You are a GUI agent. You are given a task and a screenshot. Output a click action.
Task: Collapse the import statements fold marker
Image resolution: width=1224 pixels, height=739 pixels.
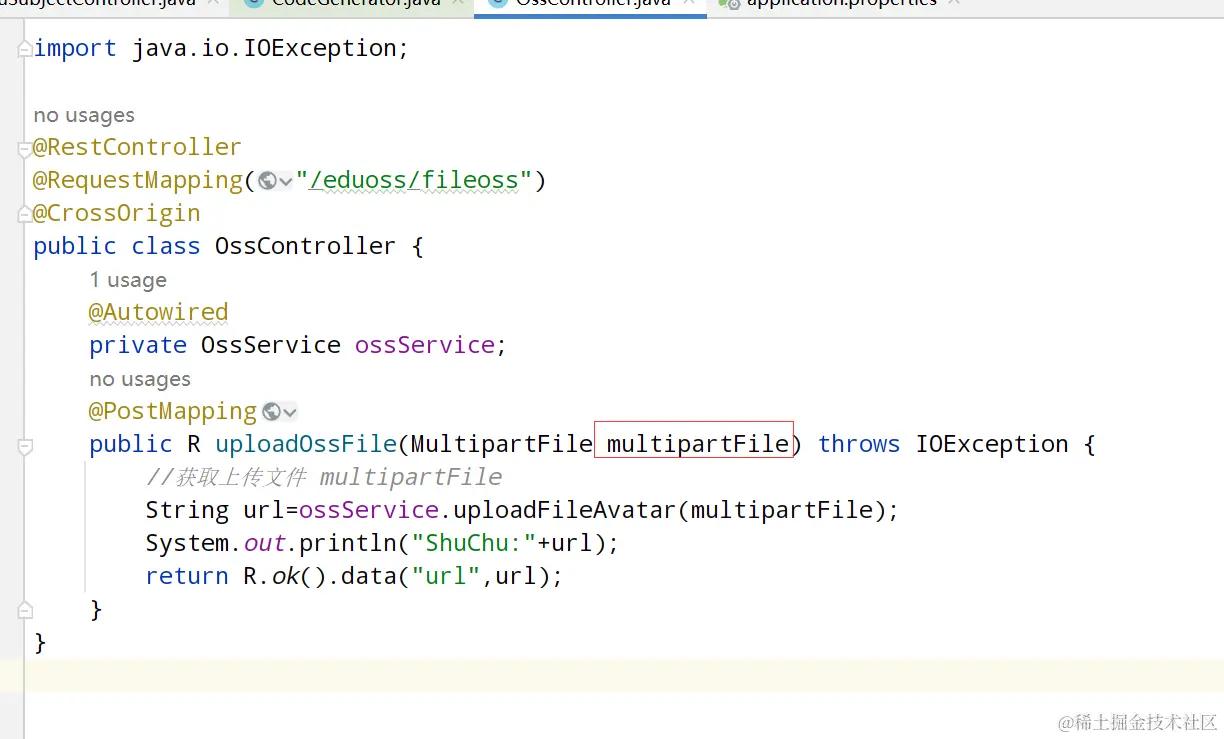click(25, 50)
